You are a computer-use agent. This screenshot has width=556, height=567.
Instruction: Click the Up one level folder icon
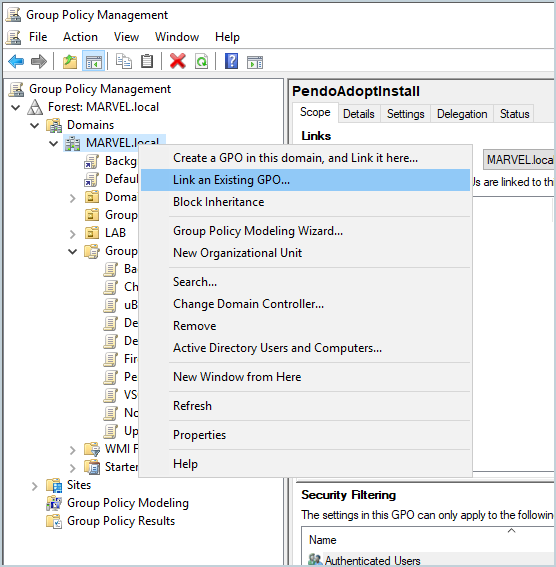[x=70, y=61]
